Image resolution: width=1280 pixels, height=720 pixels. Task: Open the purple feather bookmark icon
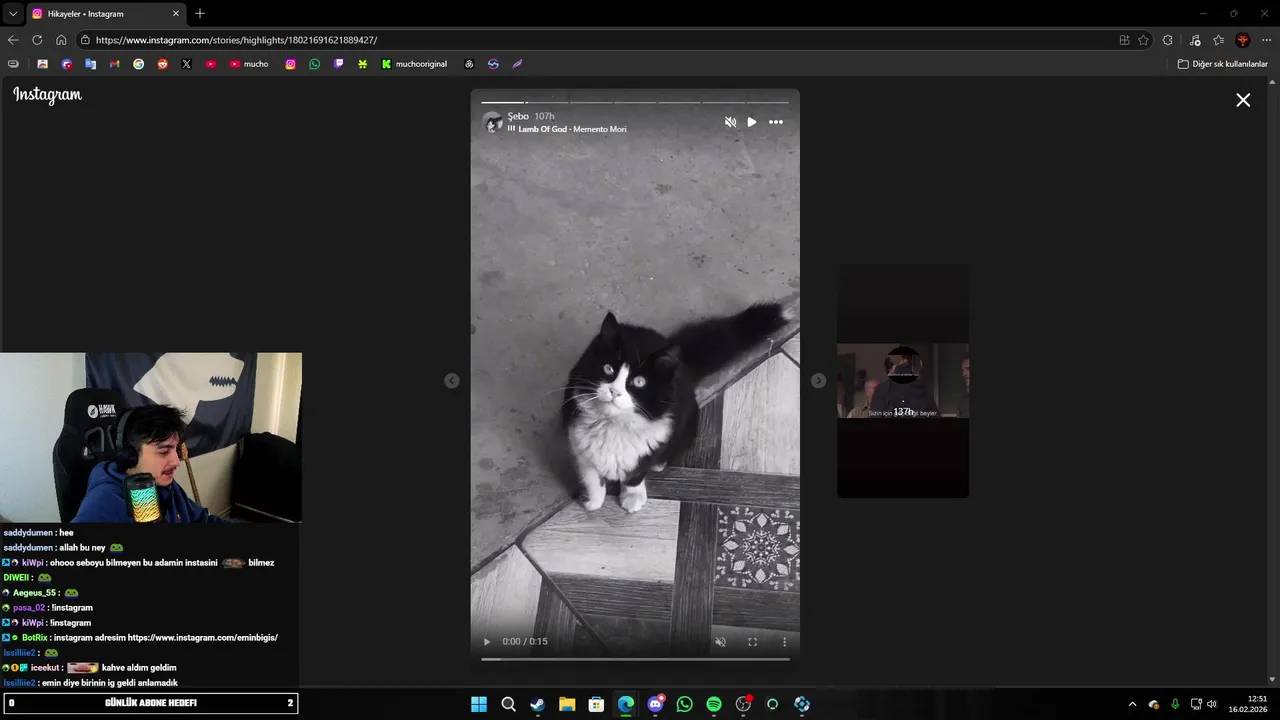pos(517,64)
